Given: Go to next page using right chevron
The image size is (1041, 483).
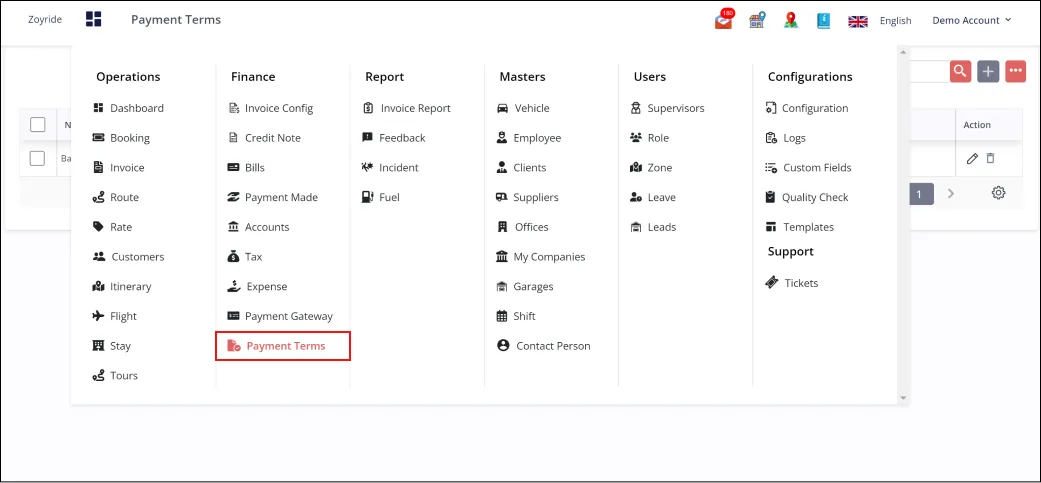Looking at the screenshot, I should click(951, 194).
